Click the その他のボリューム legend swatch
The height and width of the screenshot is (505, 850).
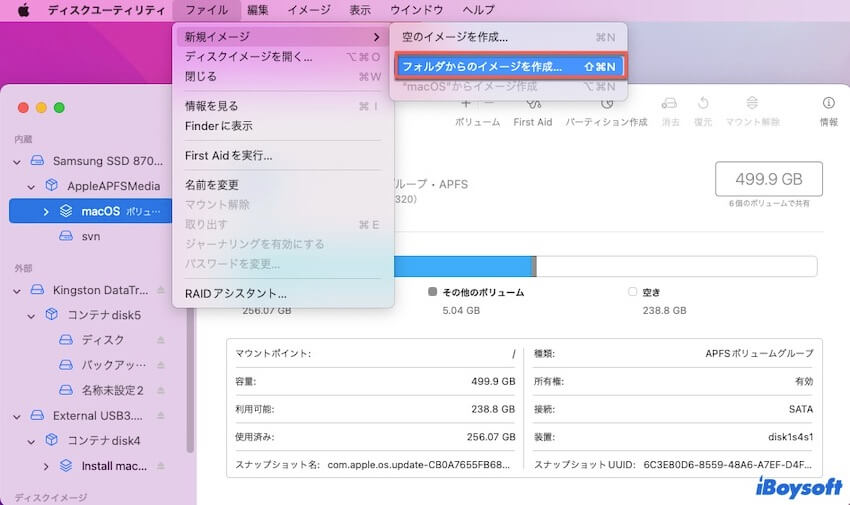pyautogui.click(x=432, y=292)
